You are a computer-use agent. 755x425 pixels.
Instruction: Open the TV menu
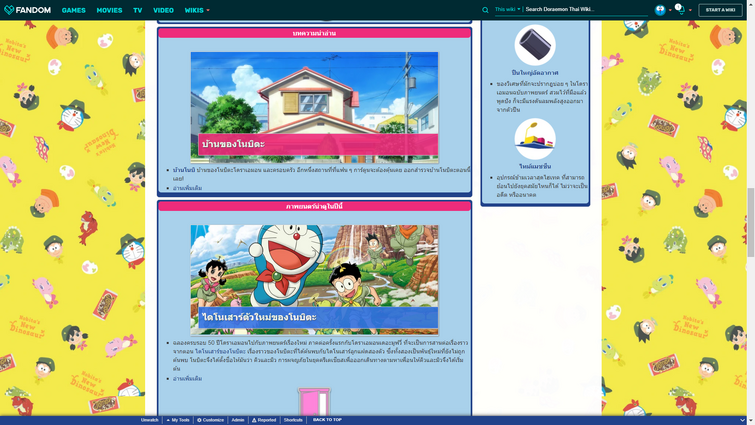(x=138, y=10)
